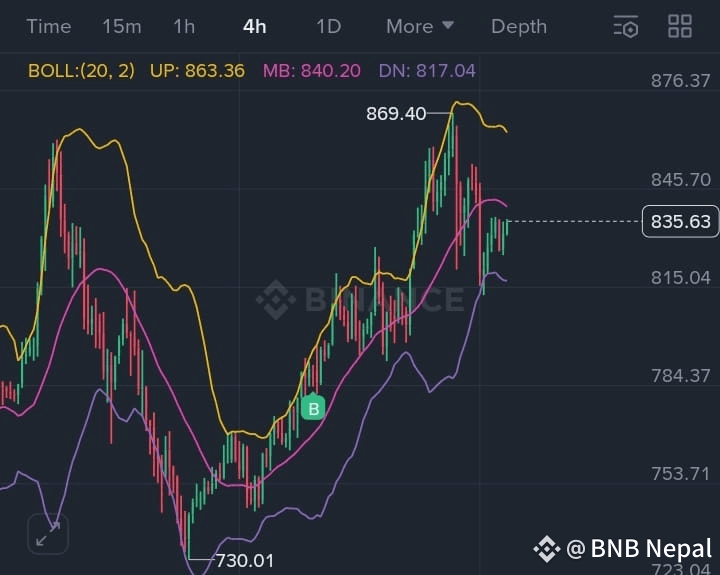720x575 pixels.
Task: Expand chart to fullscreen with arrows icon
Action: pos(48,534)
